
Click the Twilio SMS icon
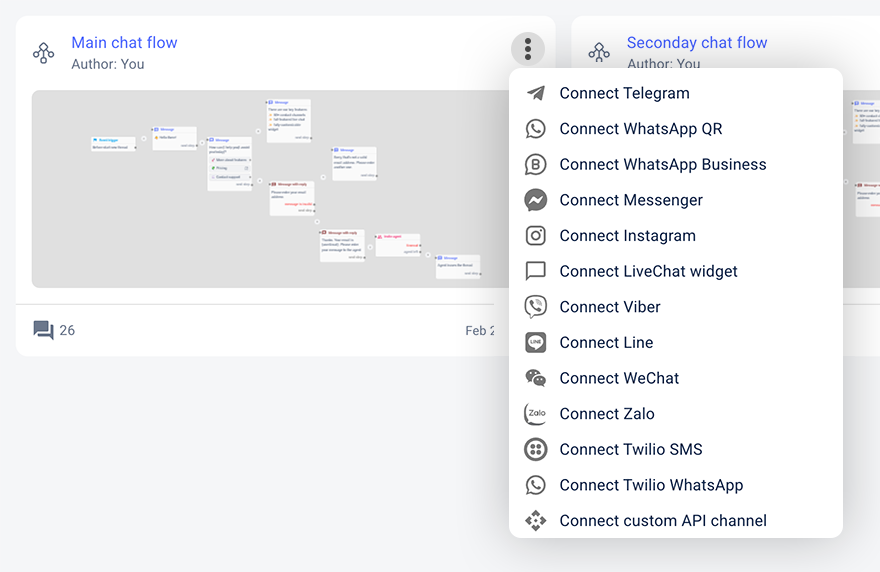click(x=536, y=449)
